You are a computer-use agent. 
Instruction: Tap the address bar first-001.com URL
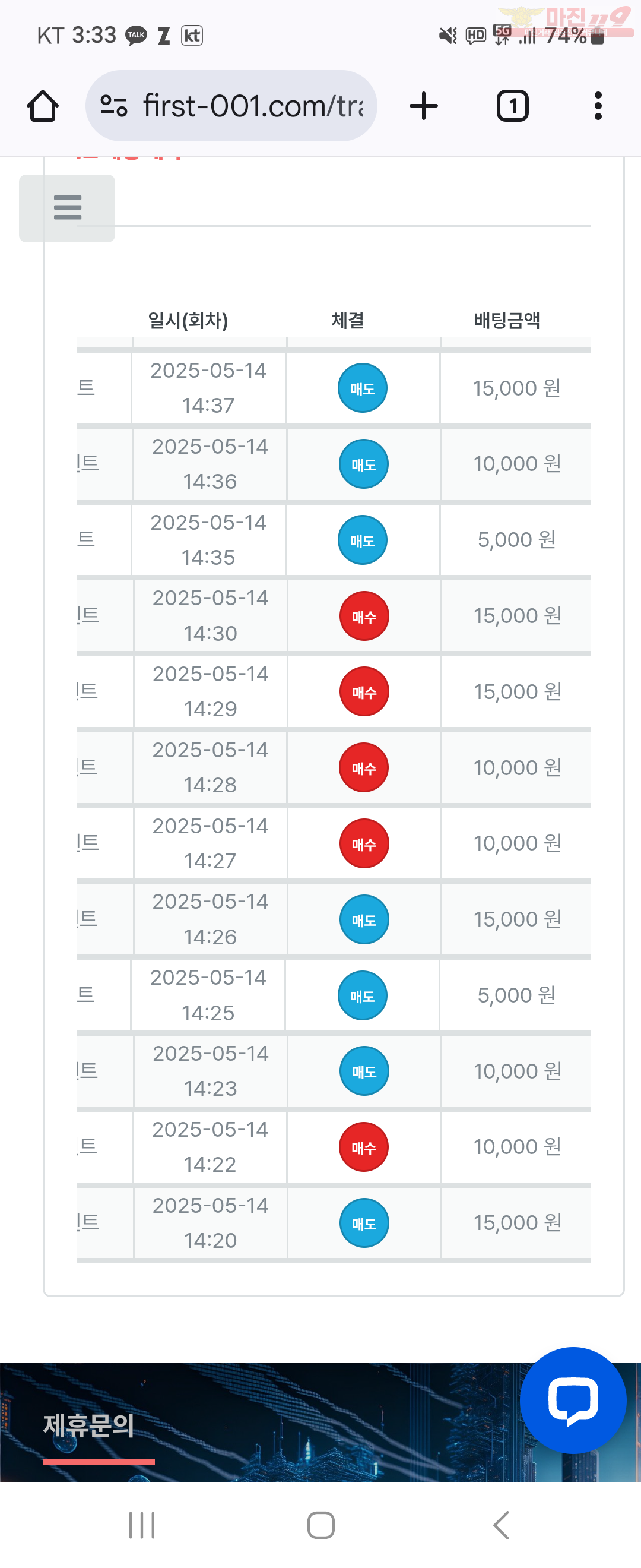click(253, 106)
